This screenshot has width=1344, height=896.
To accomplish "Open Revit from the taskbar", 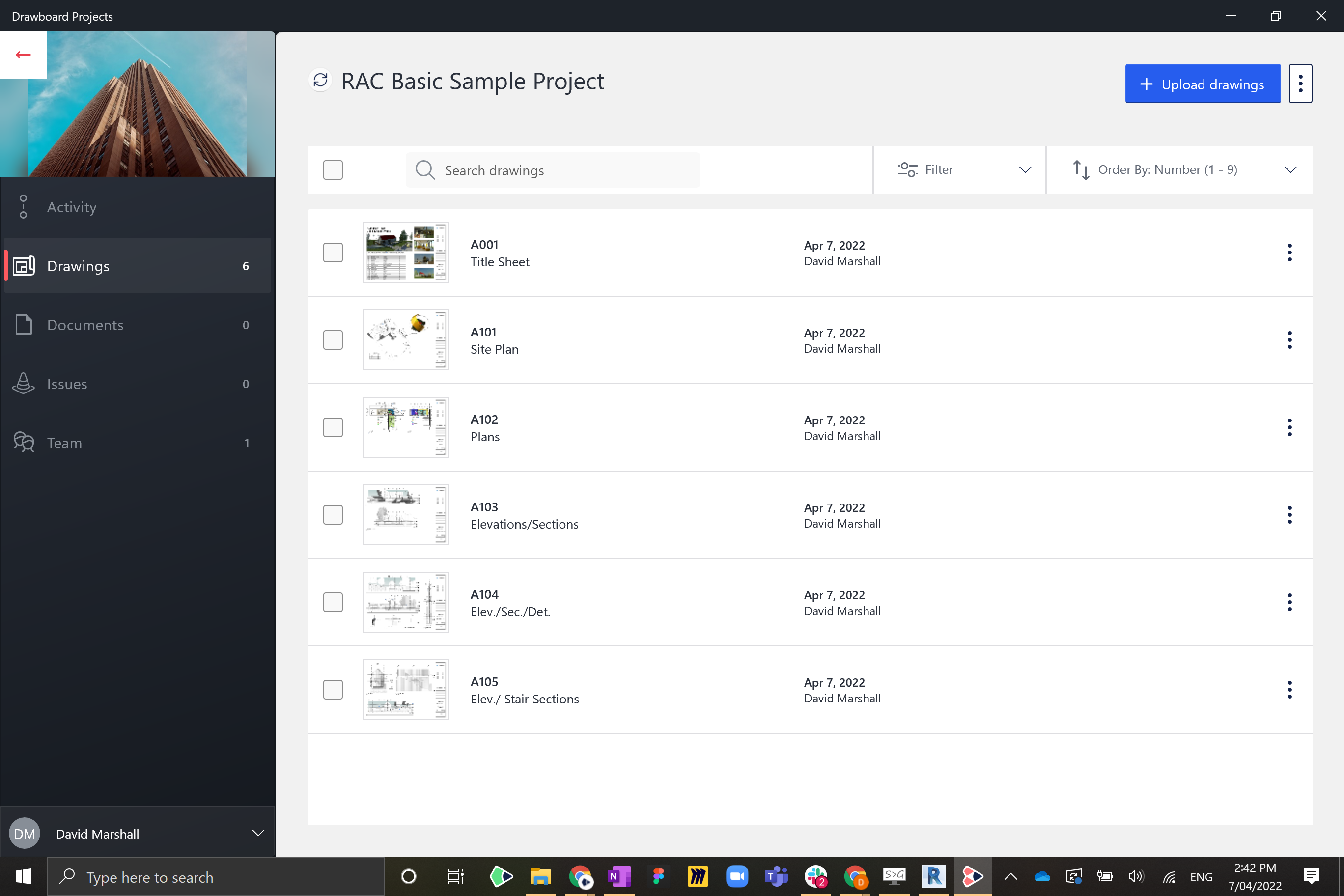I will 933,876.
